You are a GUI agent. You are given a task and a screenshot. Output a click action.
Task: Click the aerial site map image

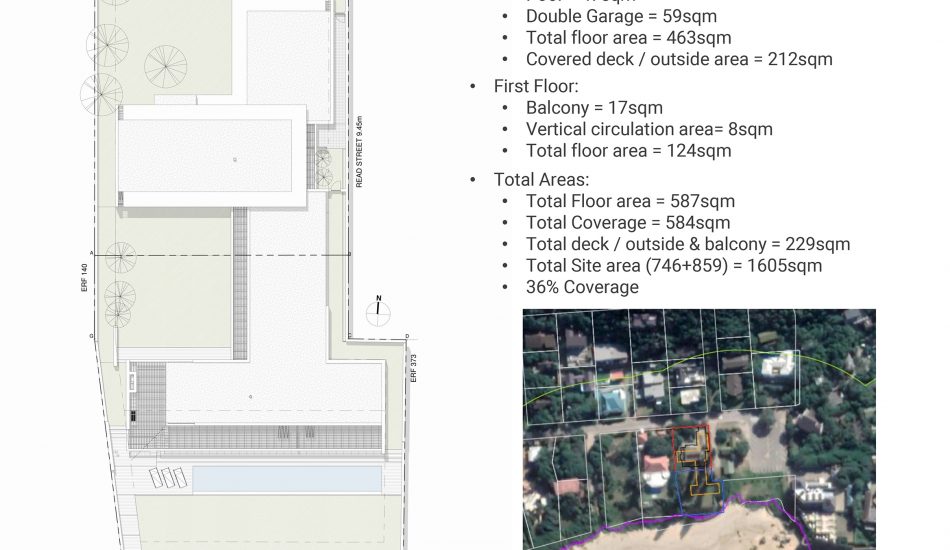coord(699,429)
